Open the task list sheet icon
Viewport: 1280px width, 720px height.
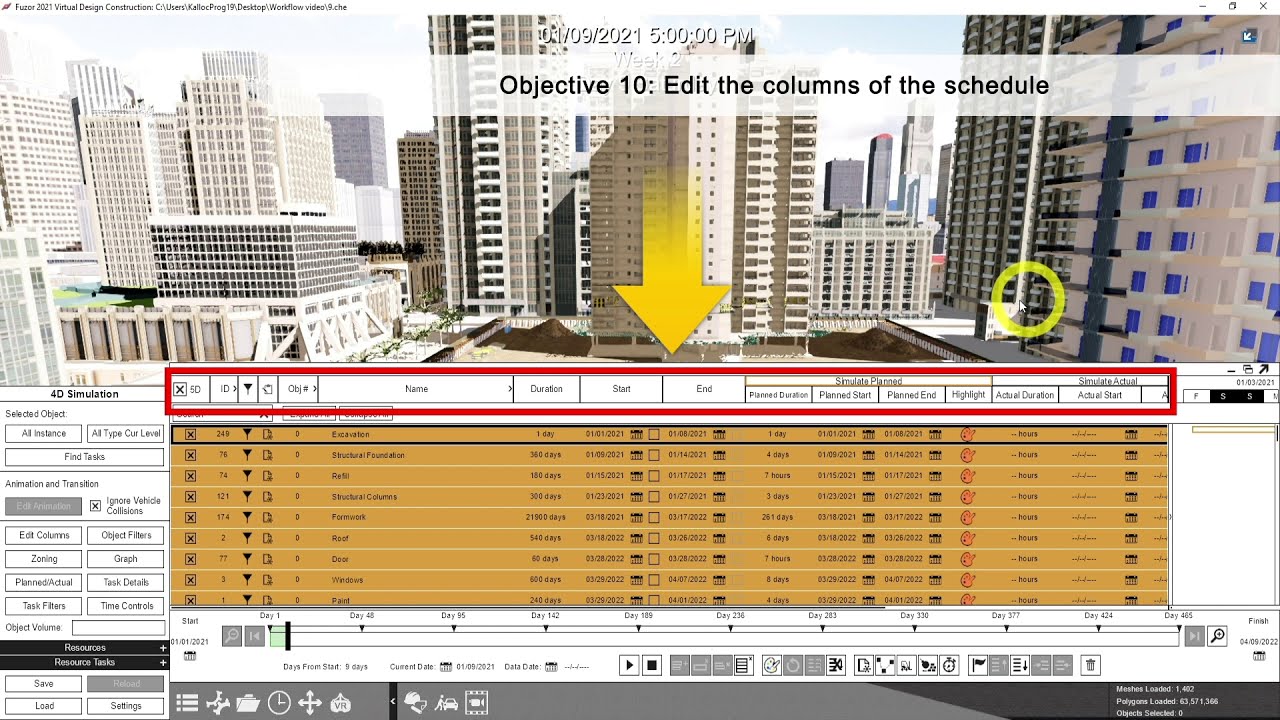744,665
